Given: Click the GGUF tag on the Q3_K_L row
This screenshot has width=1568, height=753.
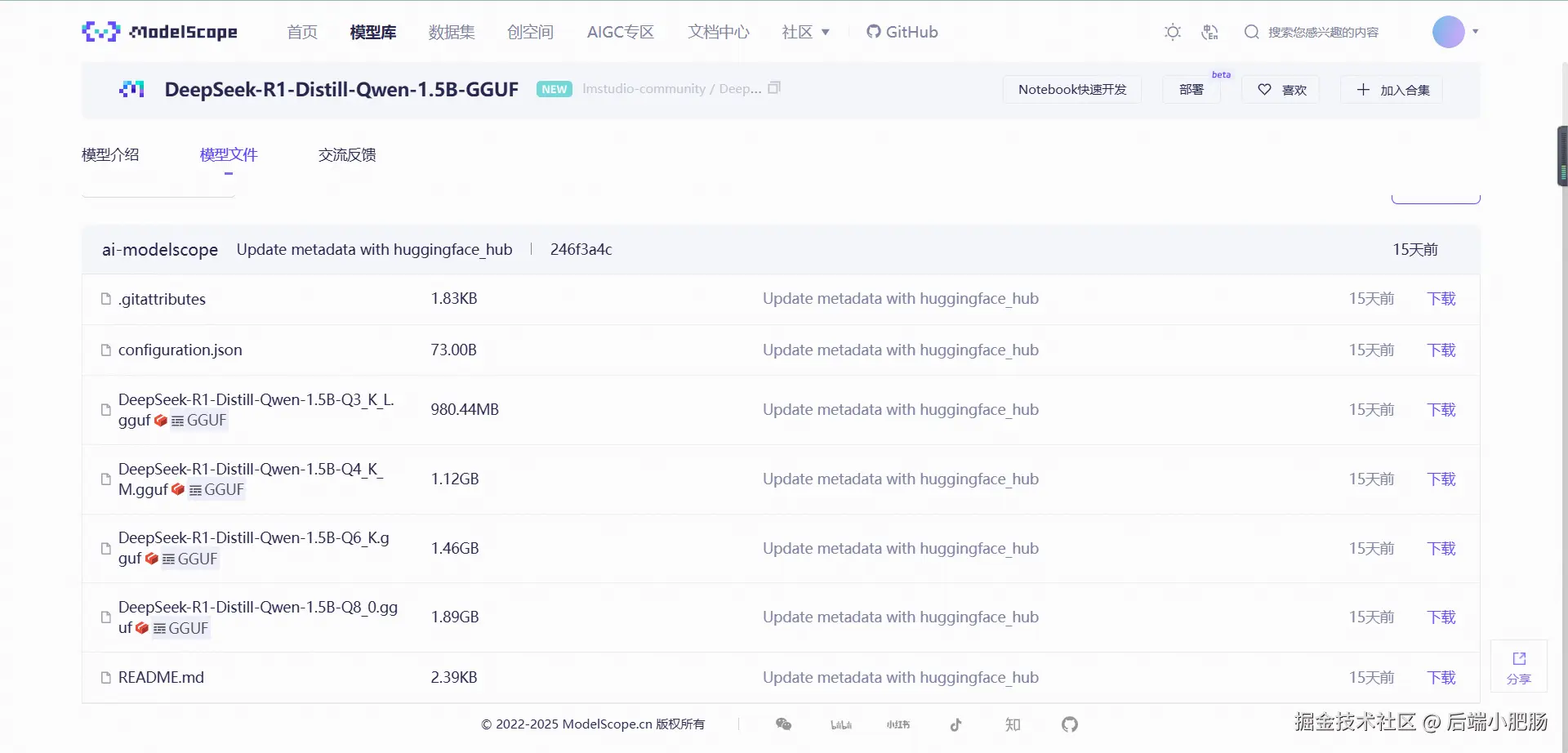Looking at the screenshot, I should (x=198, y=421).
